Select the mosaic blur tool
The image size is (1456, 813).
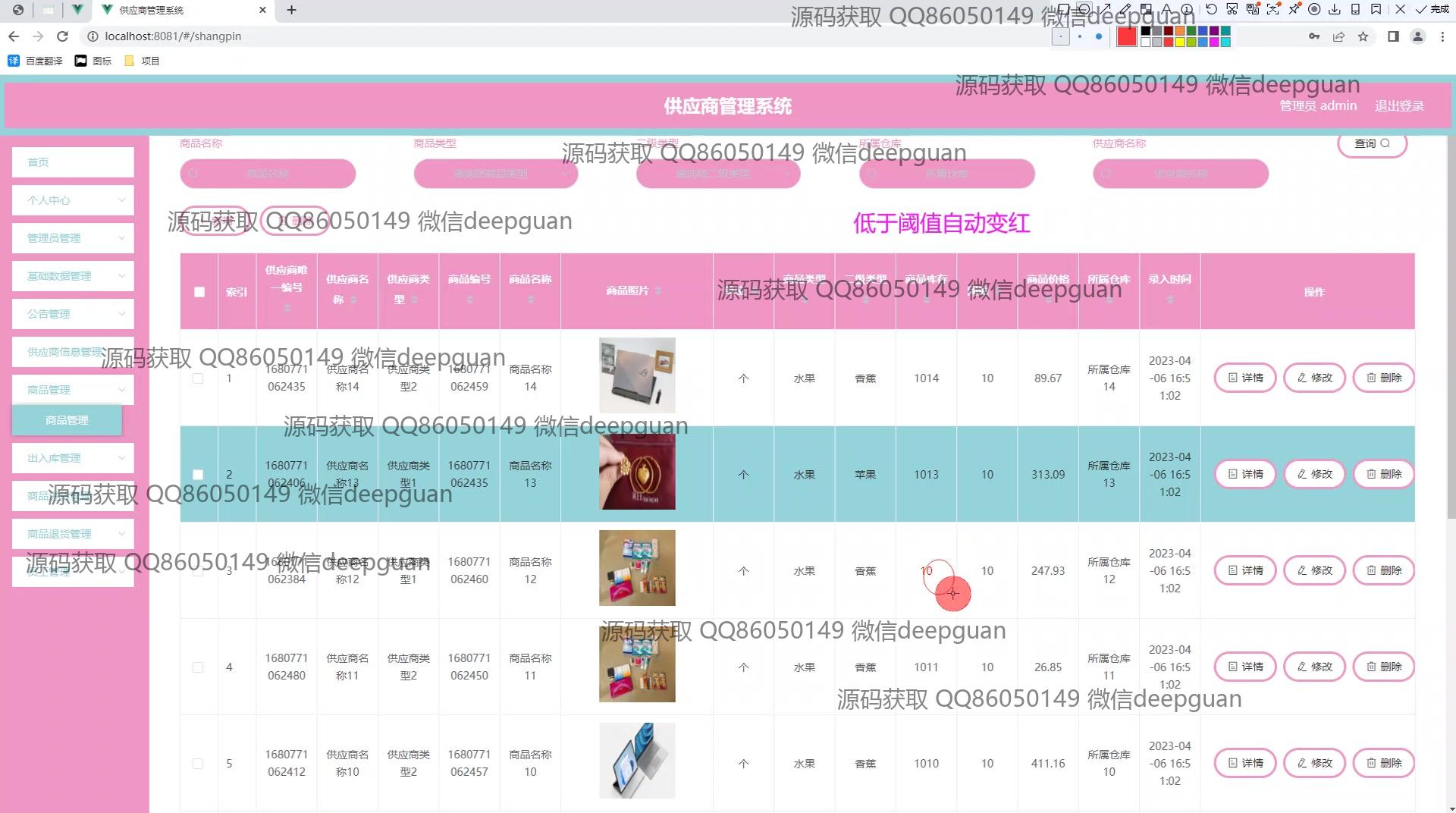pos(1147,10)
